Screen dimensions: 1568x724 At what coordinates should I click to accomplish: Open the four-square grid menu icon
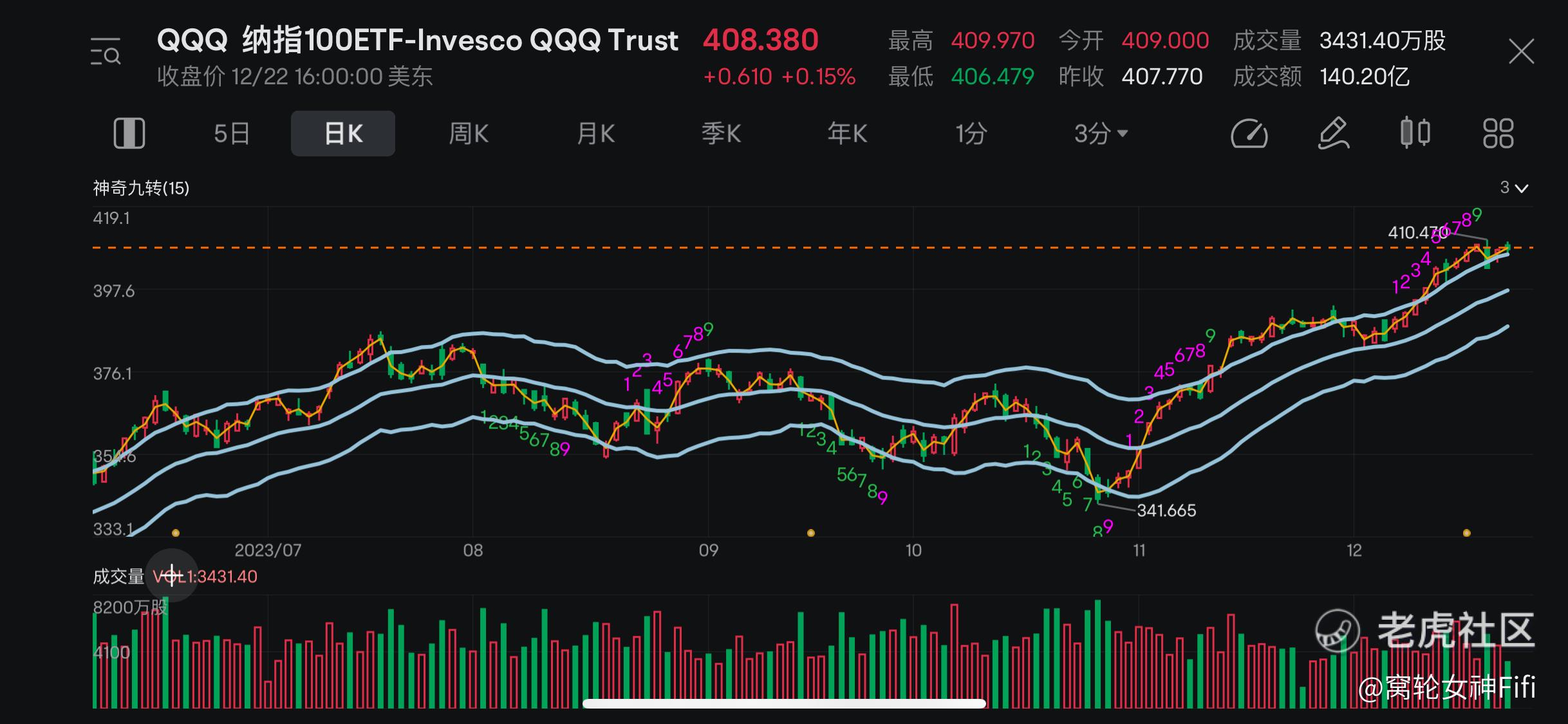click(x=1498, y=133)
